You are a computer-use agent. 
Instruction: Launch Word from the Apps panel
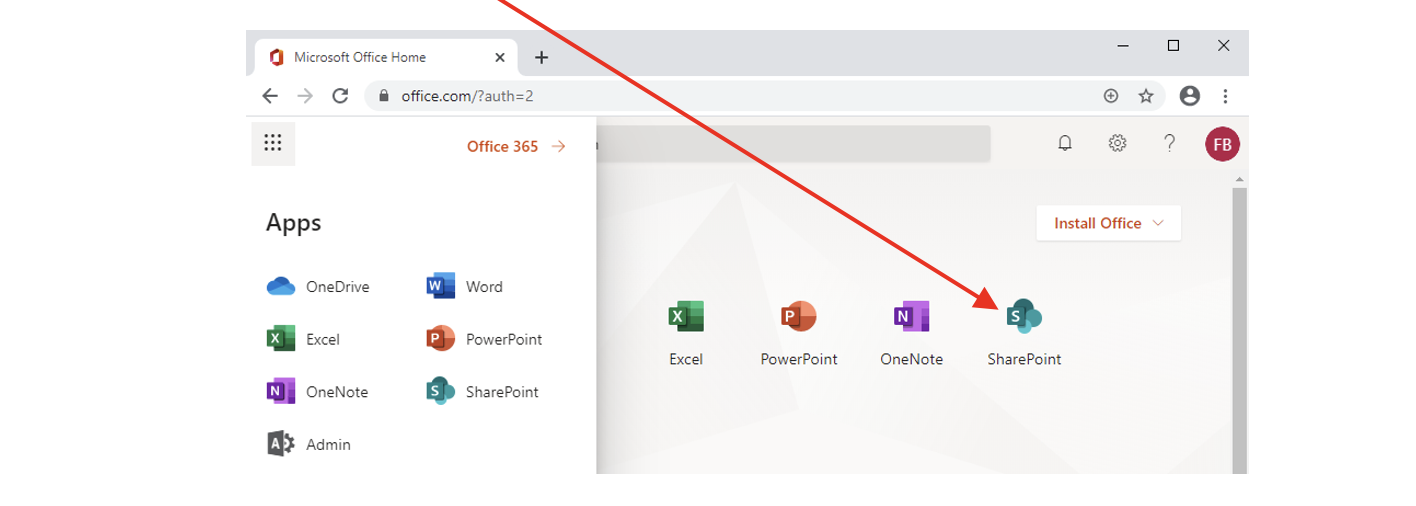click(x=465, y=287)
